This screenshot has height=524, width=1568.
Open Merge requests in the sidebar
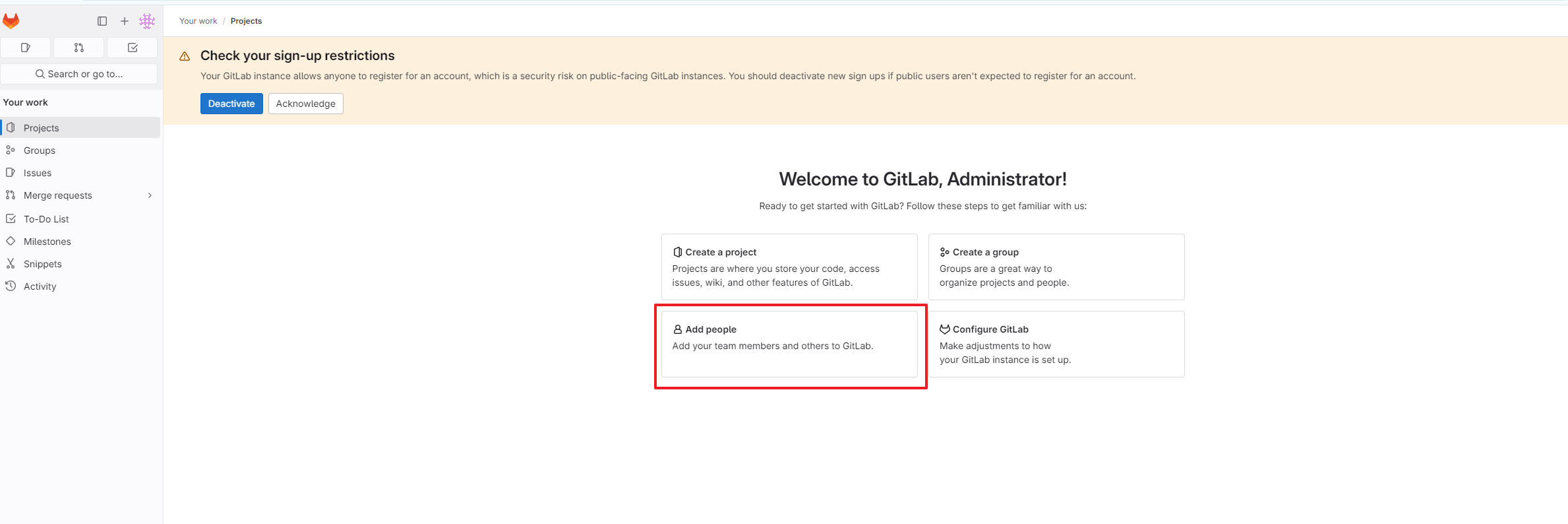click(80, 195)
